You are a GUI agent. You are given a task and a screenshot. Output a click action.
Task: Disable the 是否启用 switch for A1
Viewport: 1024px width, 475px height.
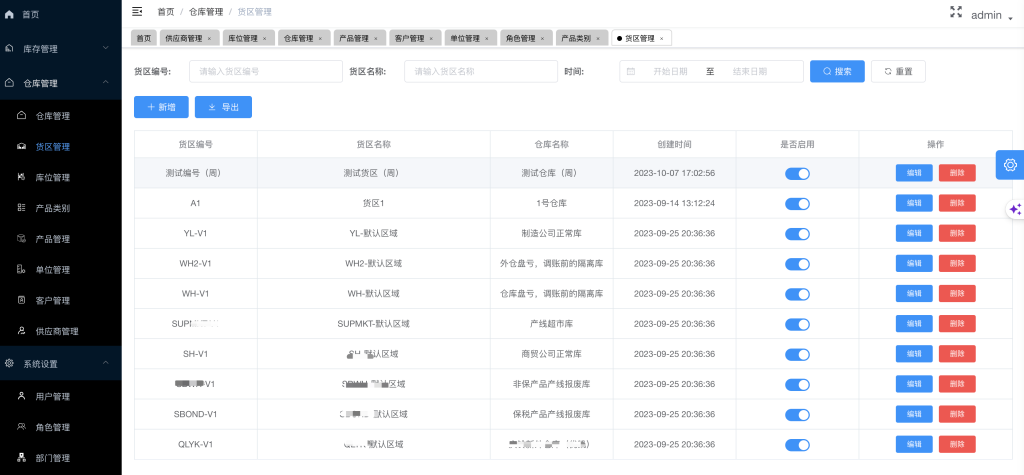797,203
